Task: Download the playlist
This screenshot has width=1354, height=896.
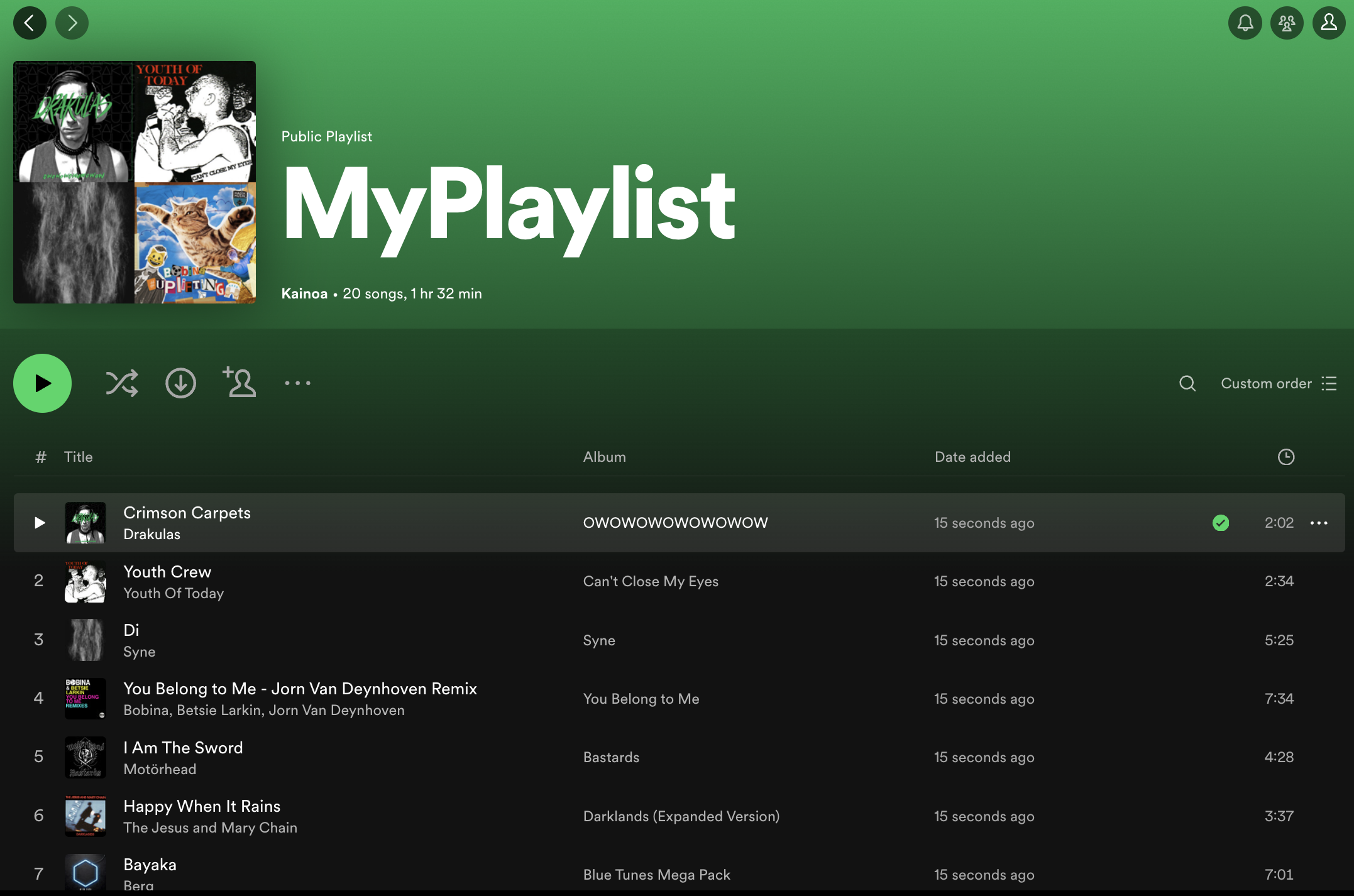Action: 180,383
